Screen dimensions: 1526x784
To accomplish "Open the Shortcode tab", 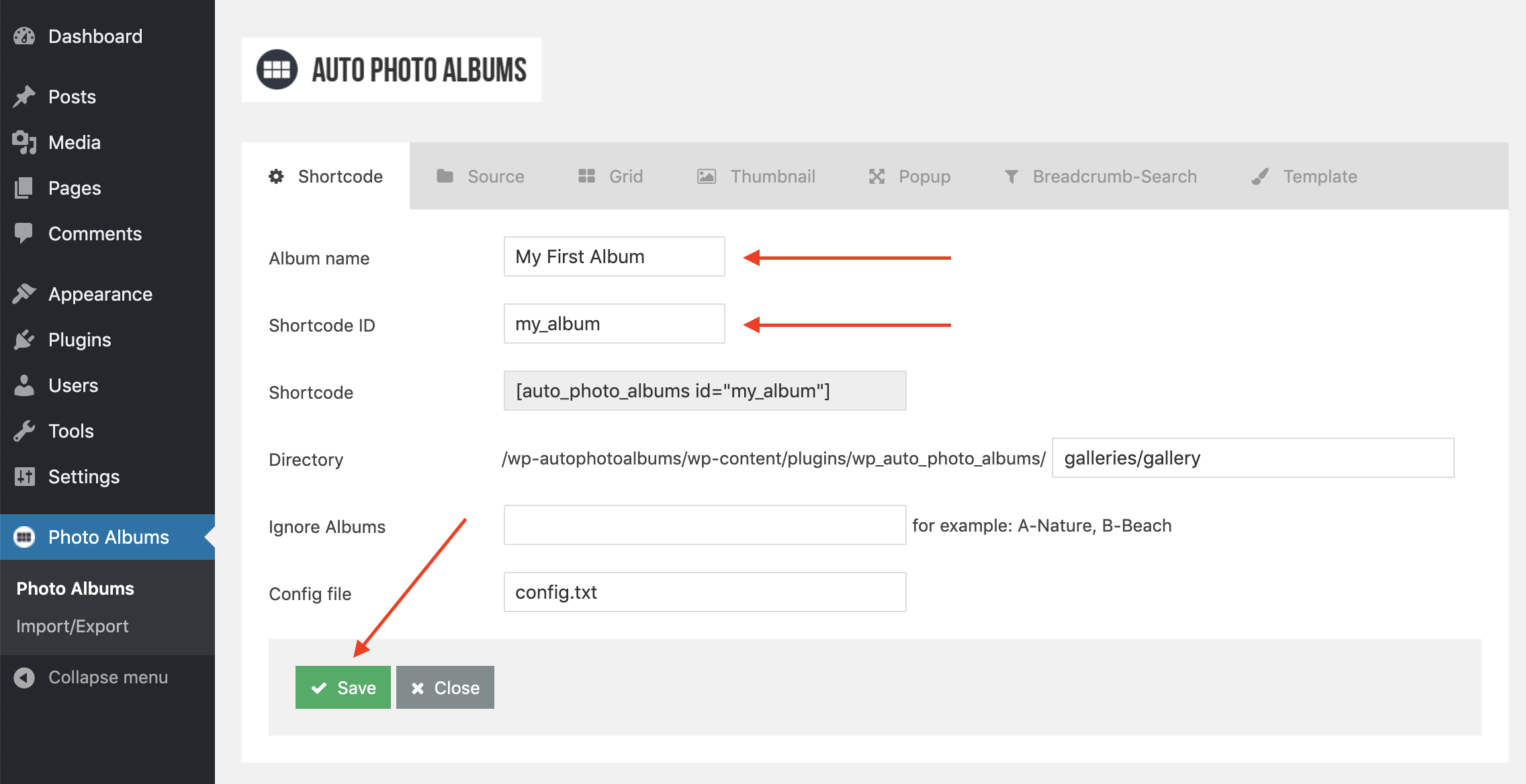I will click(326, 176).
